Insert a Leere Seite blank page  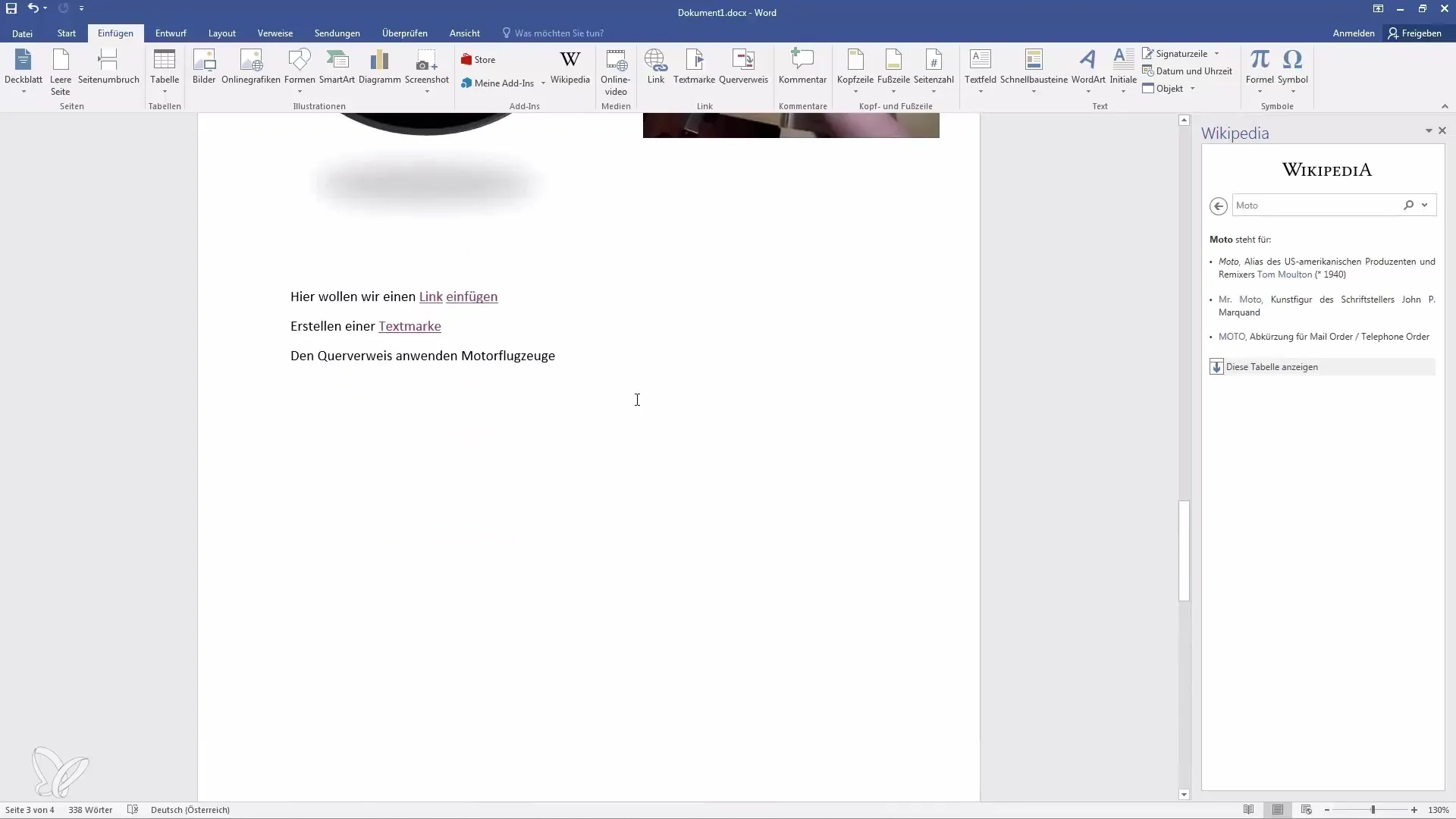61,71
